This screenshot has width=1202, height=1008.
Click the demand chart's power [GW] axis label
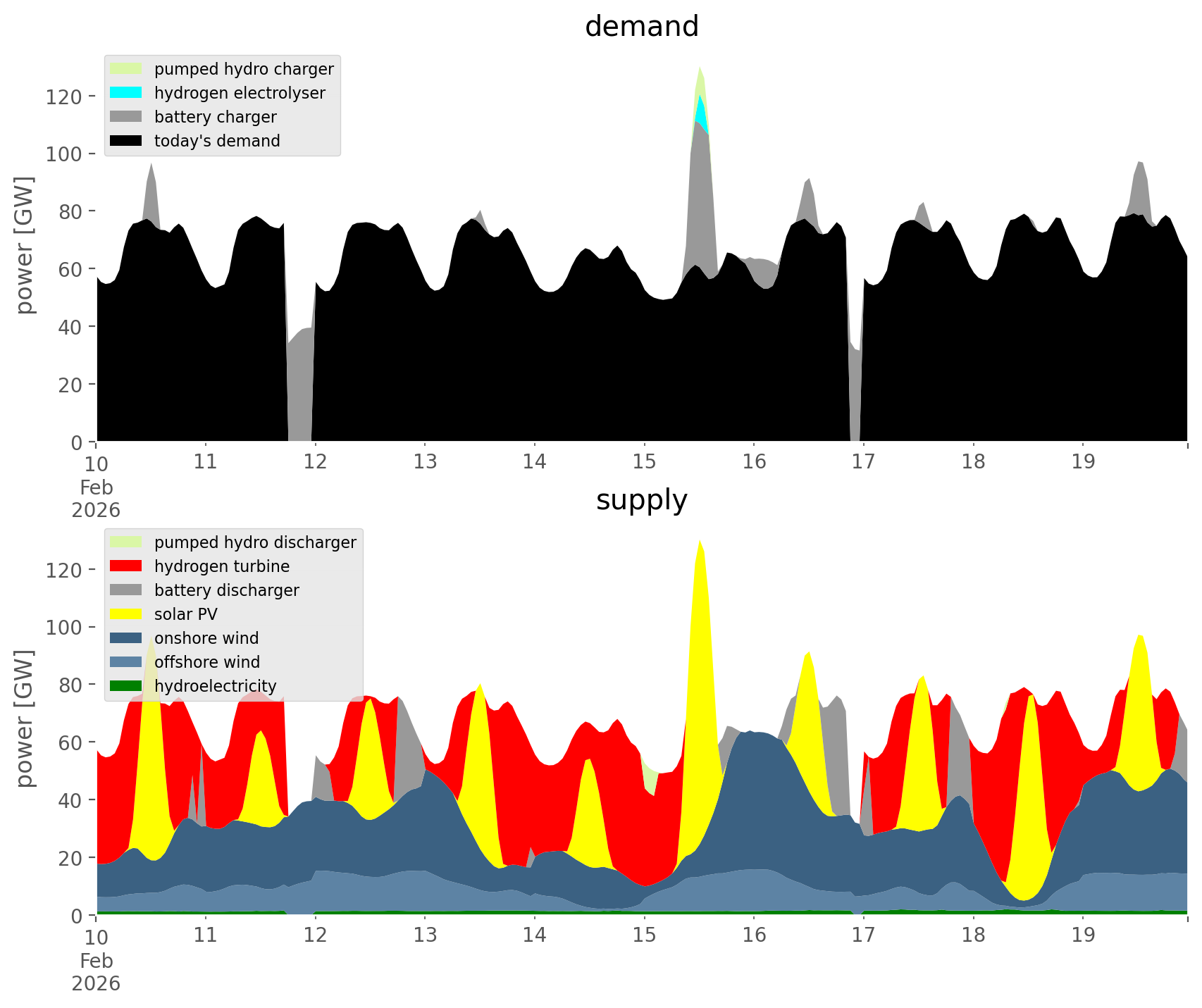tap(24, 245)
